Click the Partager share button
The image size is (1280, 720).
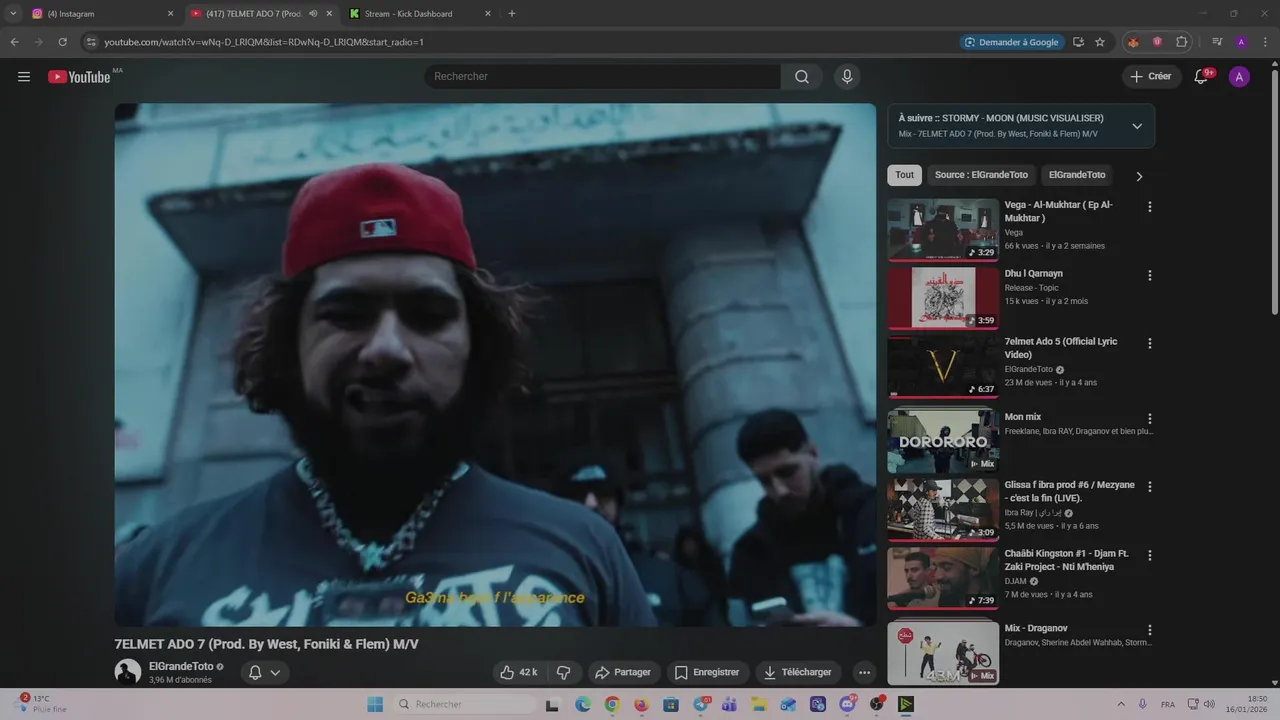click(622, 672)
